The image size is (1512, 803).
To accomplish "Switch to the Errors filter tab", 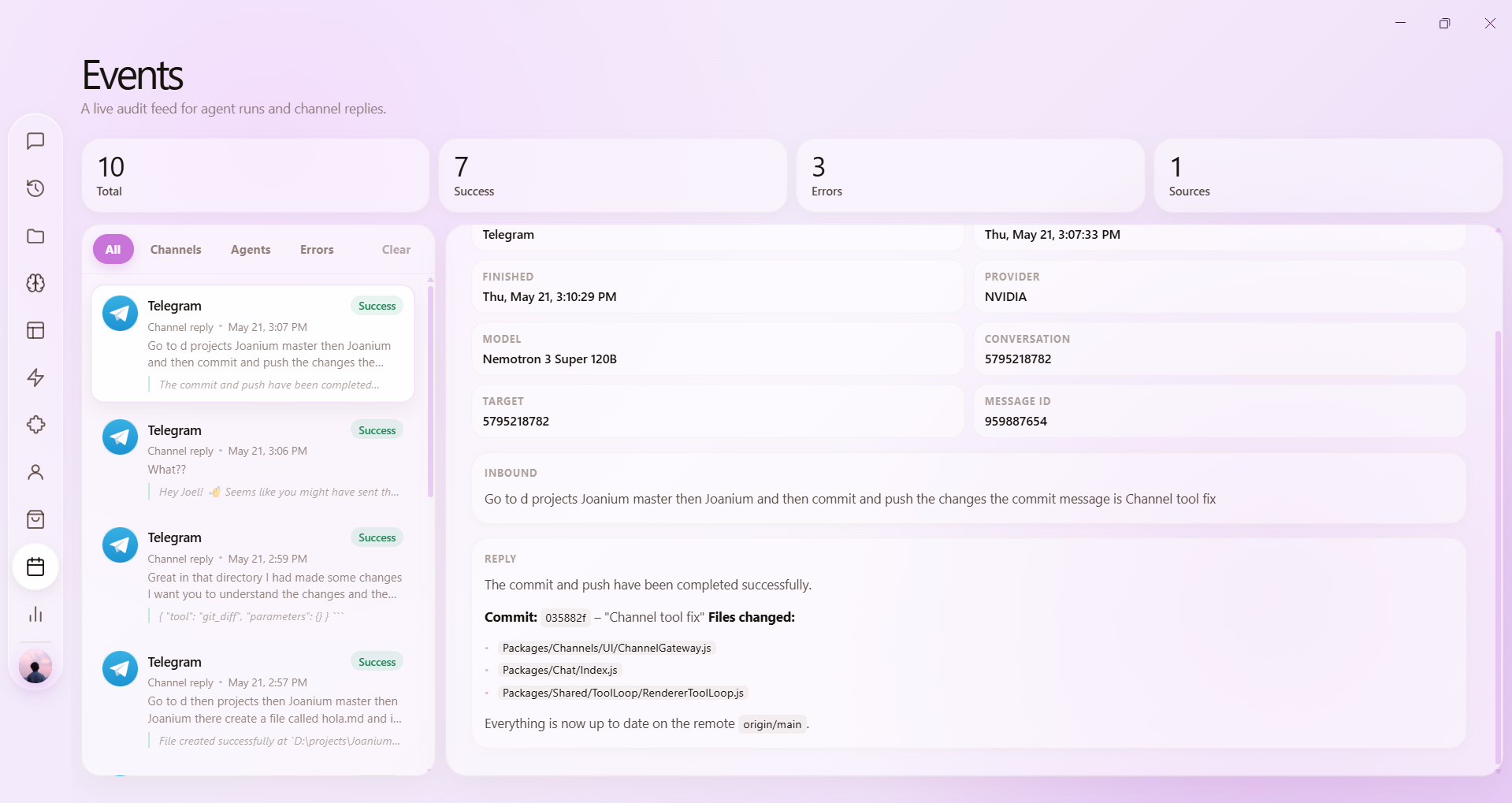I will click(317, 249).
